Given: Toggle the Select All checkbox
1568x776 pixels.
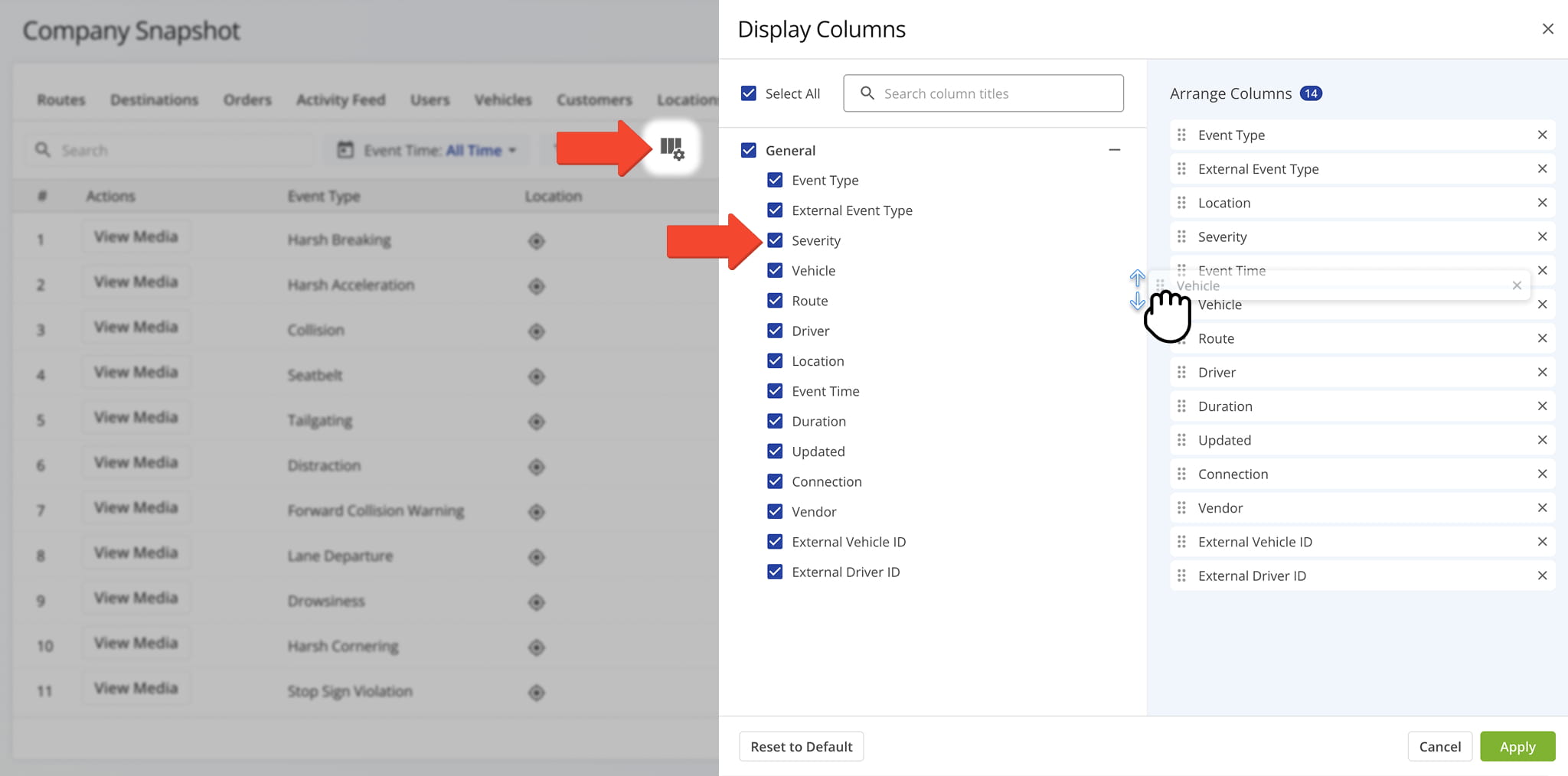Looking at the screenshot, I should coord(749,93).
